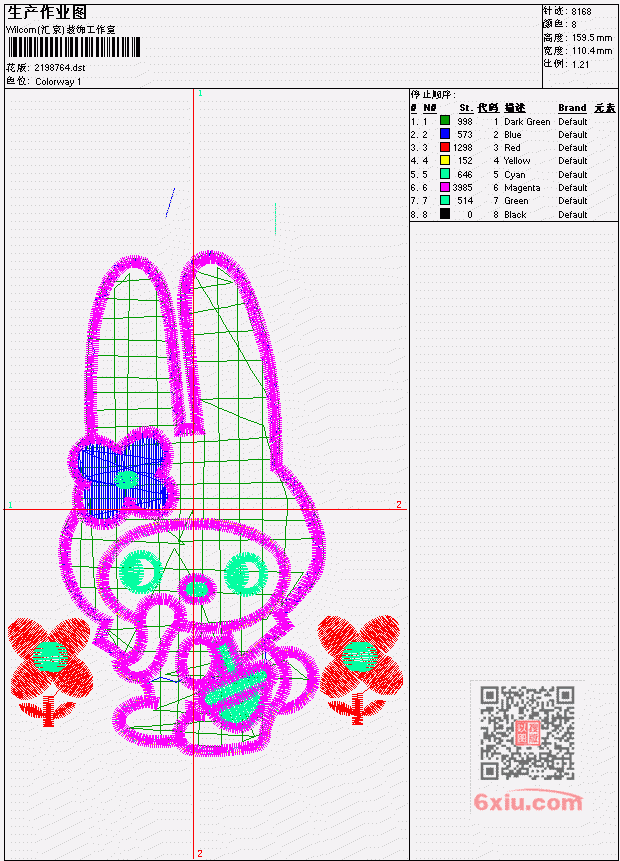This screenshot has width=620, height=861.
Task: Click 'Default' brand in the Magenta row
Action: pyautogui.click(x=573, y=188)
